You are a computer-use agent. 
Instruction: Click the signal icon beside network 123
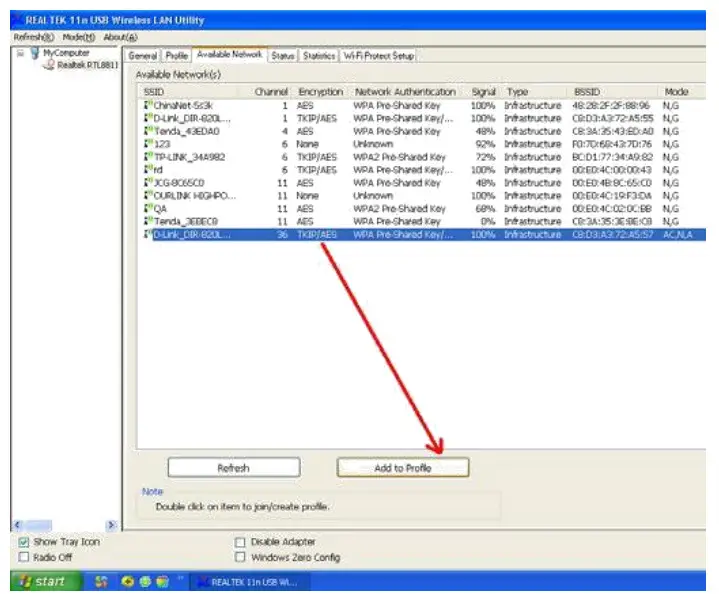[148, 144]
